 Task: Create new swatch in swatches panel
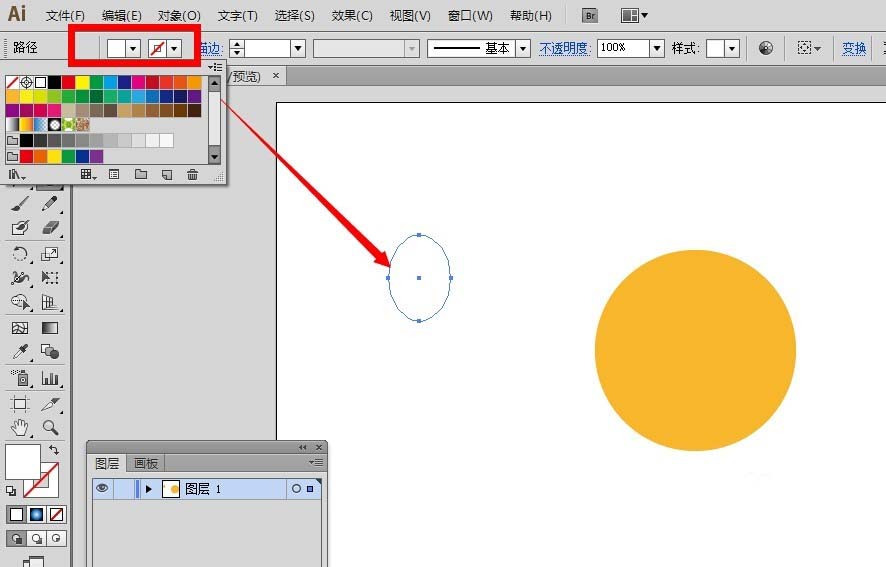167,175
